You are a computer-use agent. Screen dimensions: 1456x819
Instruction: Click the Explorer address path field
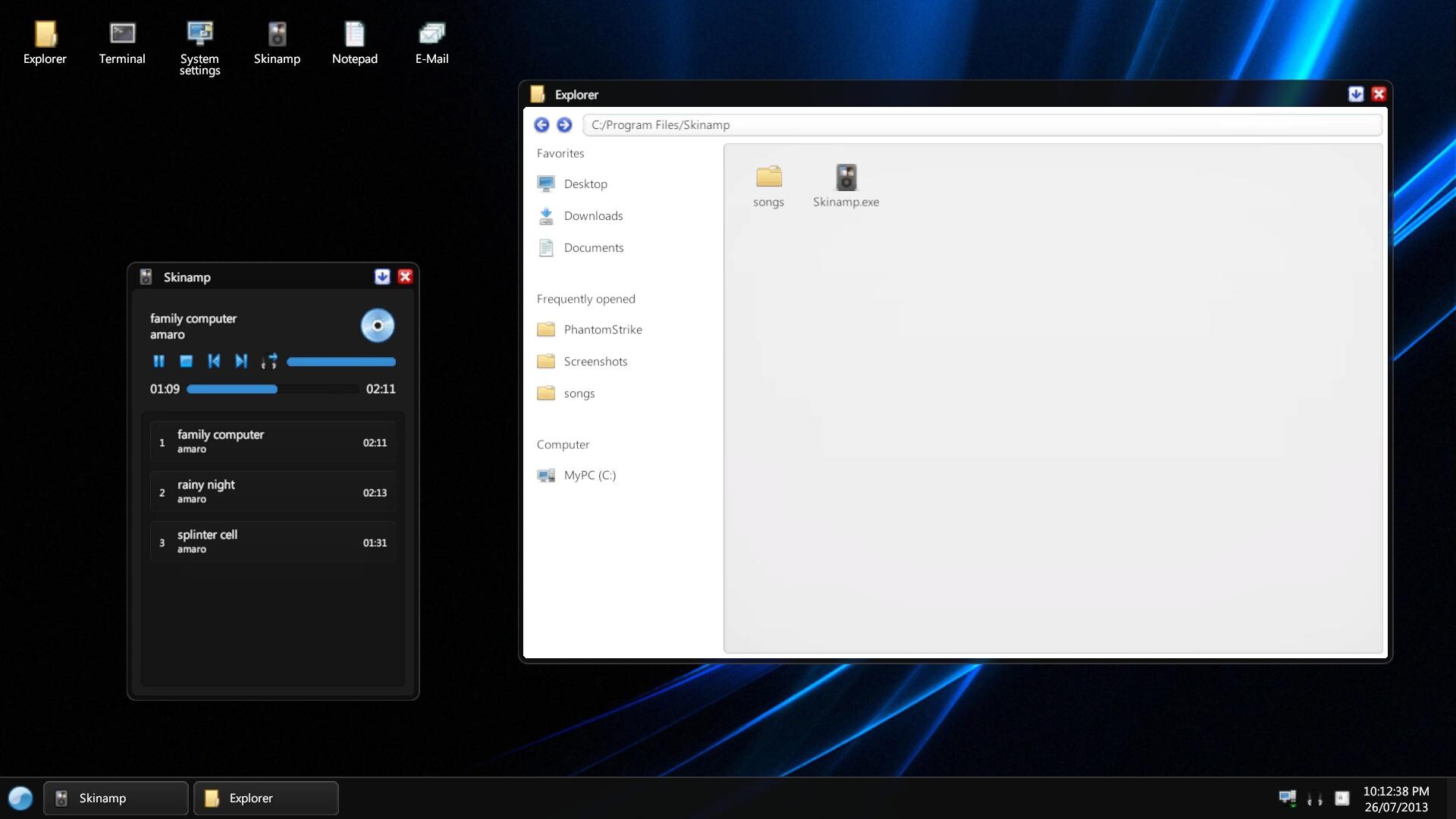pyautogui.click(x=981, y=125)
